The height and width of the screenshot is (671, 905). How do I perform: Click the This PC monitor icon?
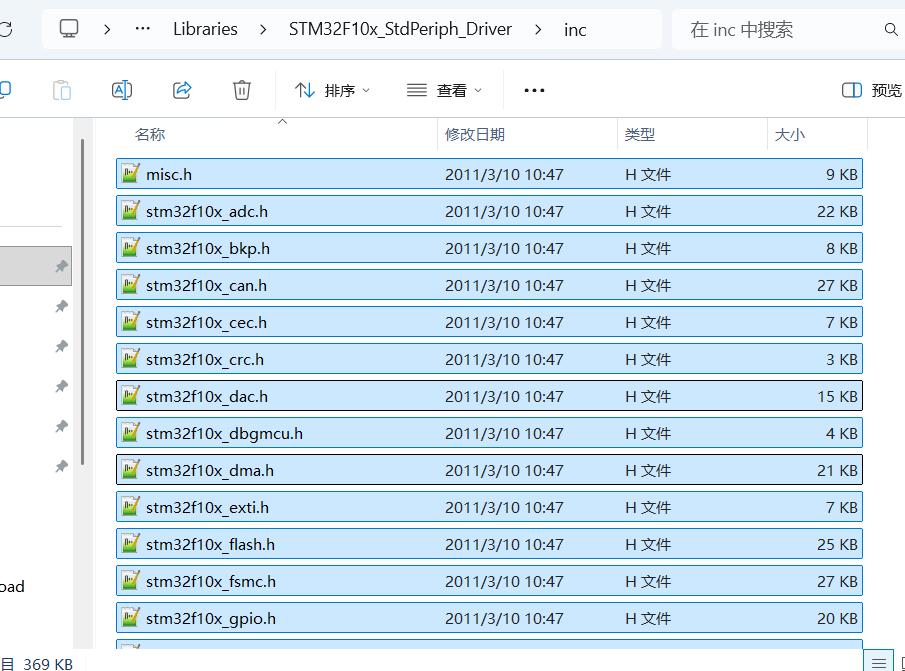(x=69, y=28)
